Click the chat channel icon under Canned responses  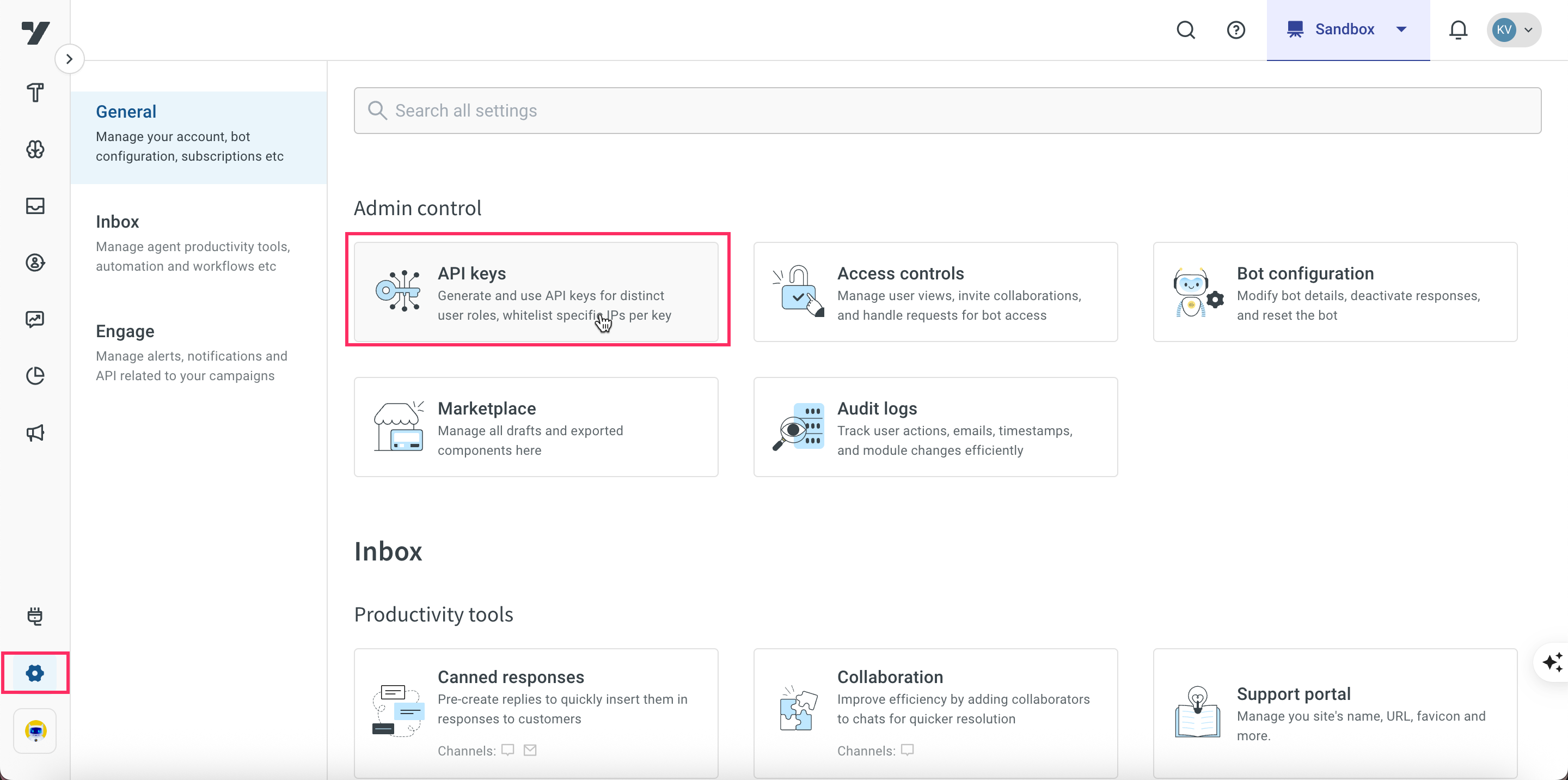[507, 750]
